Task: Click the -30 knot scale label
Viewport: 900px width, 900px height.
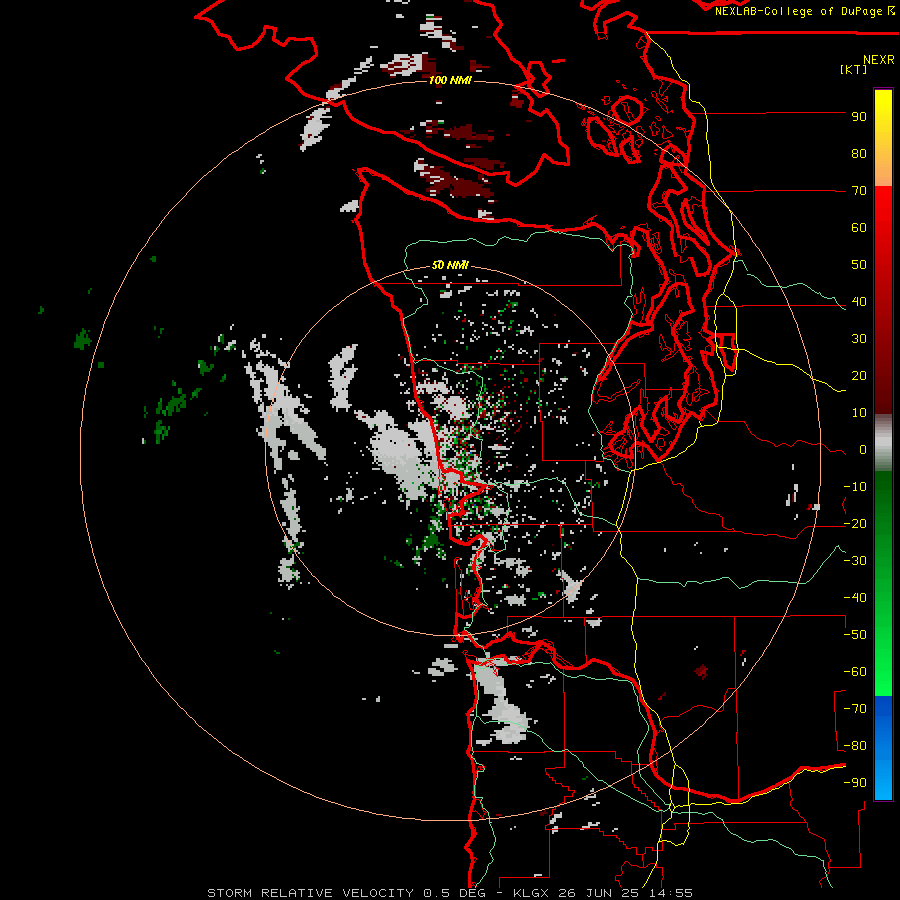Action: (x=855, y=561)
